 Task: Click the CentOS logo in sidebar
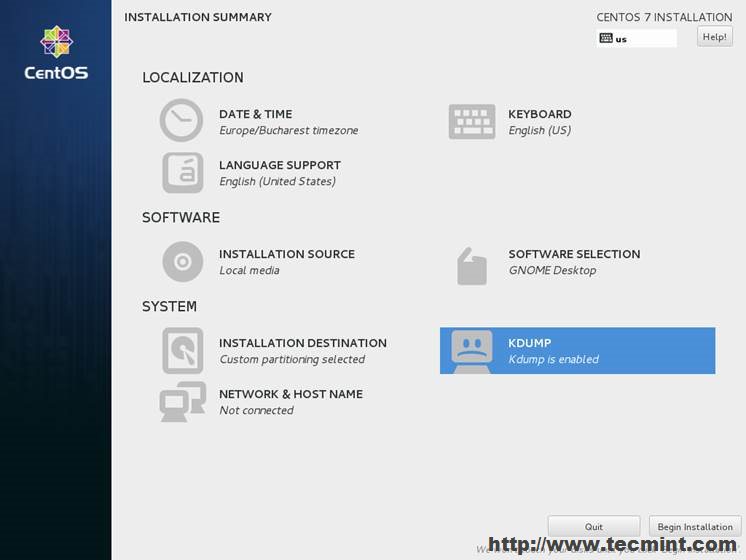[x=56, y=53]
